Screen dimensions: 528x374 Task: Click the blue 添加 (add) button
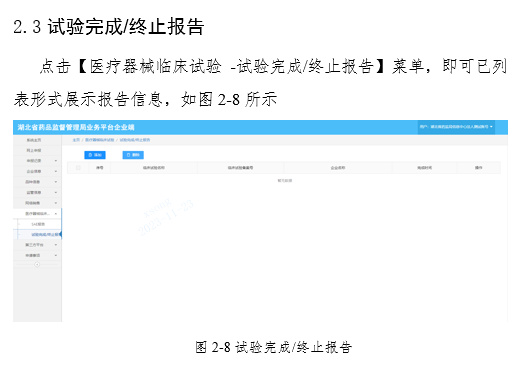95,155
